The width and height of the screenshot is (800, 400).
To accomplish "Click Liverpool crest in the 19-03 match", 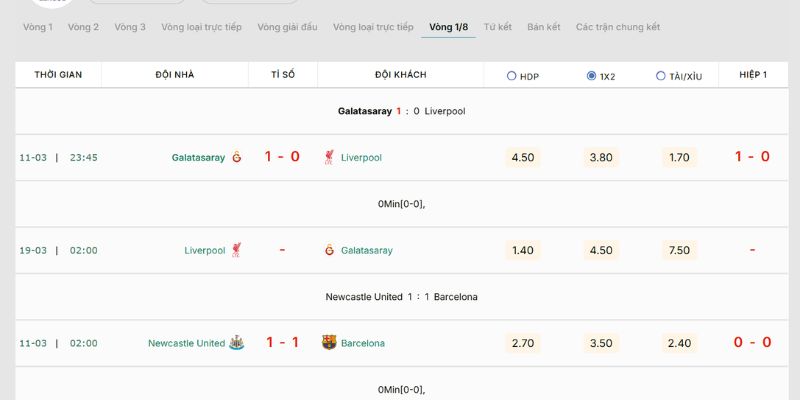I will pos(237,250).
